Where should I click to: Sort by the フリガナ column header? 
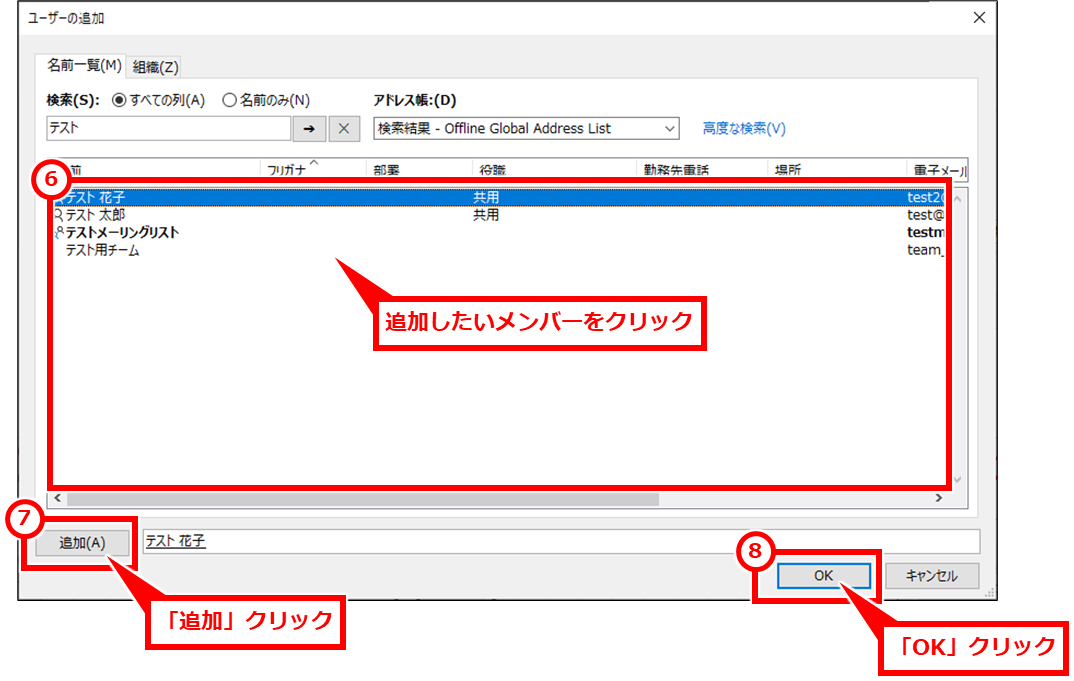coord(313,170)
